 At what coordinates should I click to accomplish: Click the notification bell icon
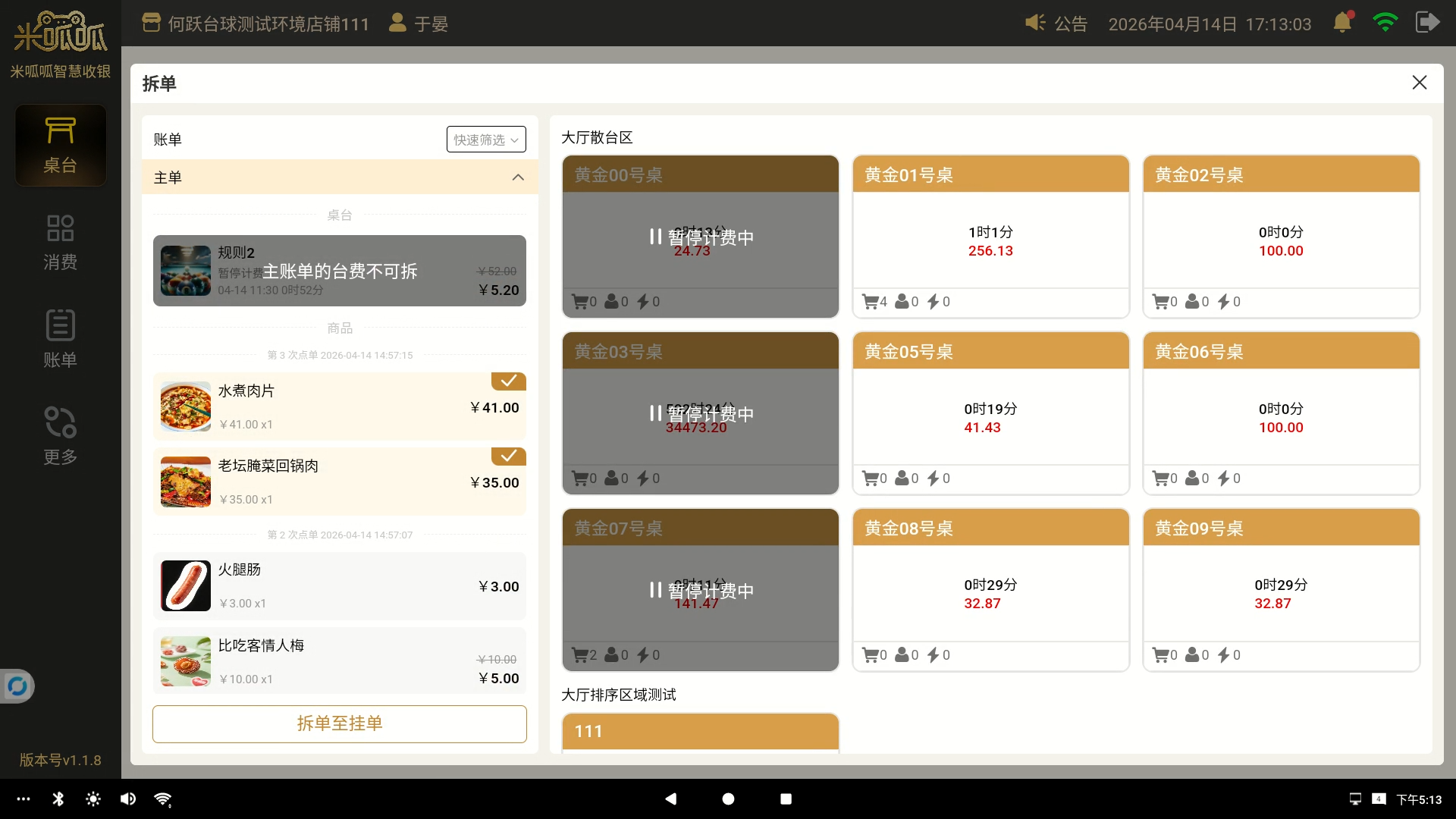[x=1342, y=23]
